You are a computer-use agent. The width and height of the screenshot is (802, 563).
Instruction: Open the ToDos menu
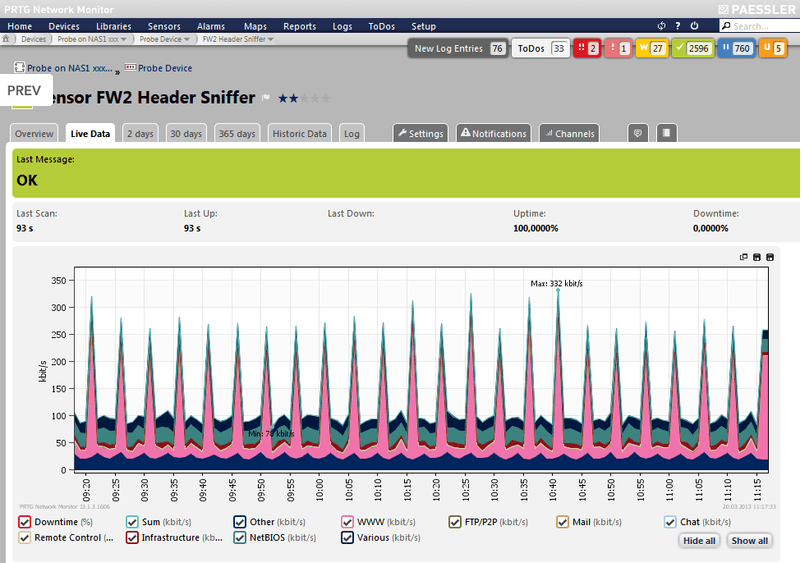[382, 26]
